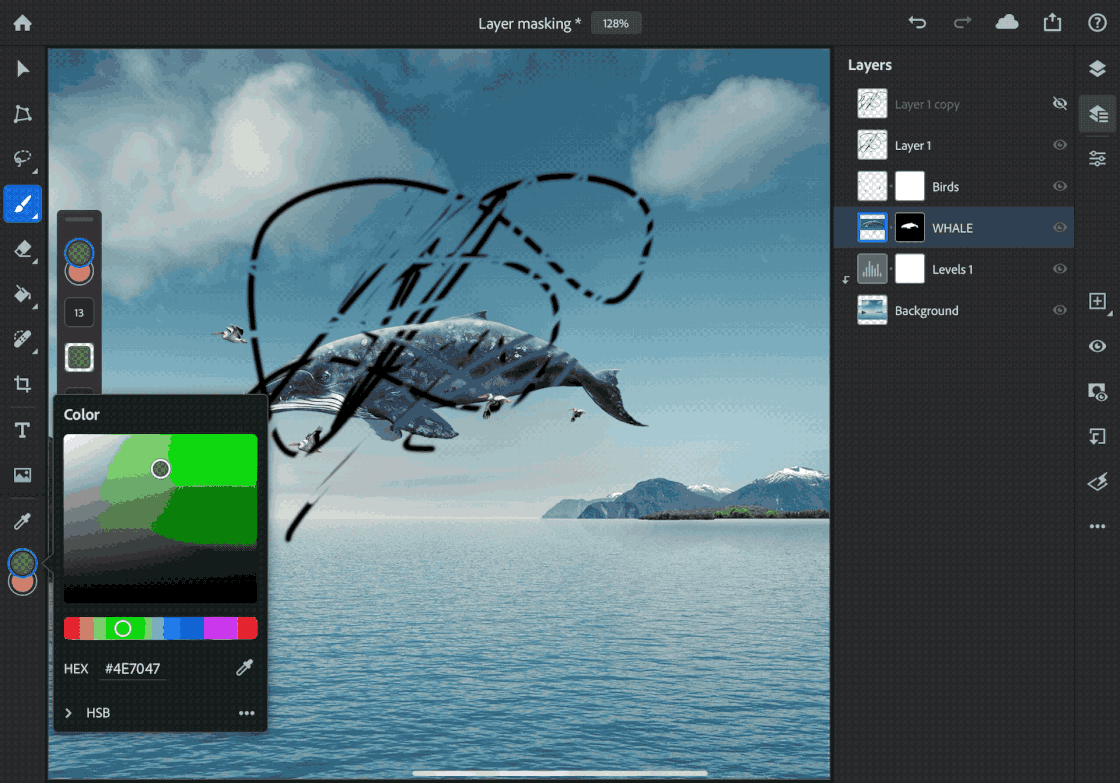Viewport: 1120px width, 783px height.
Task: Select the Move tool
Action: [x=21, y=68]
